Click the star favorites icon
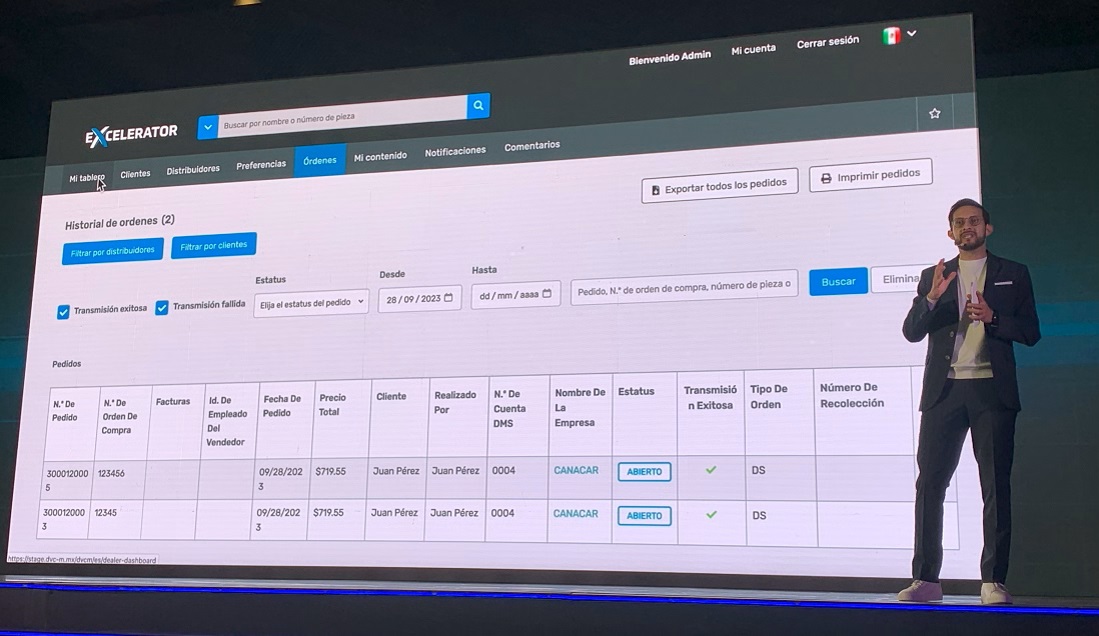This screenshot has height=636, width=1099. click(934, 114)
